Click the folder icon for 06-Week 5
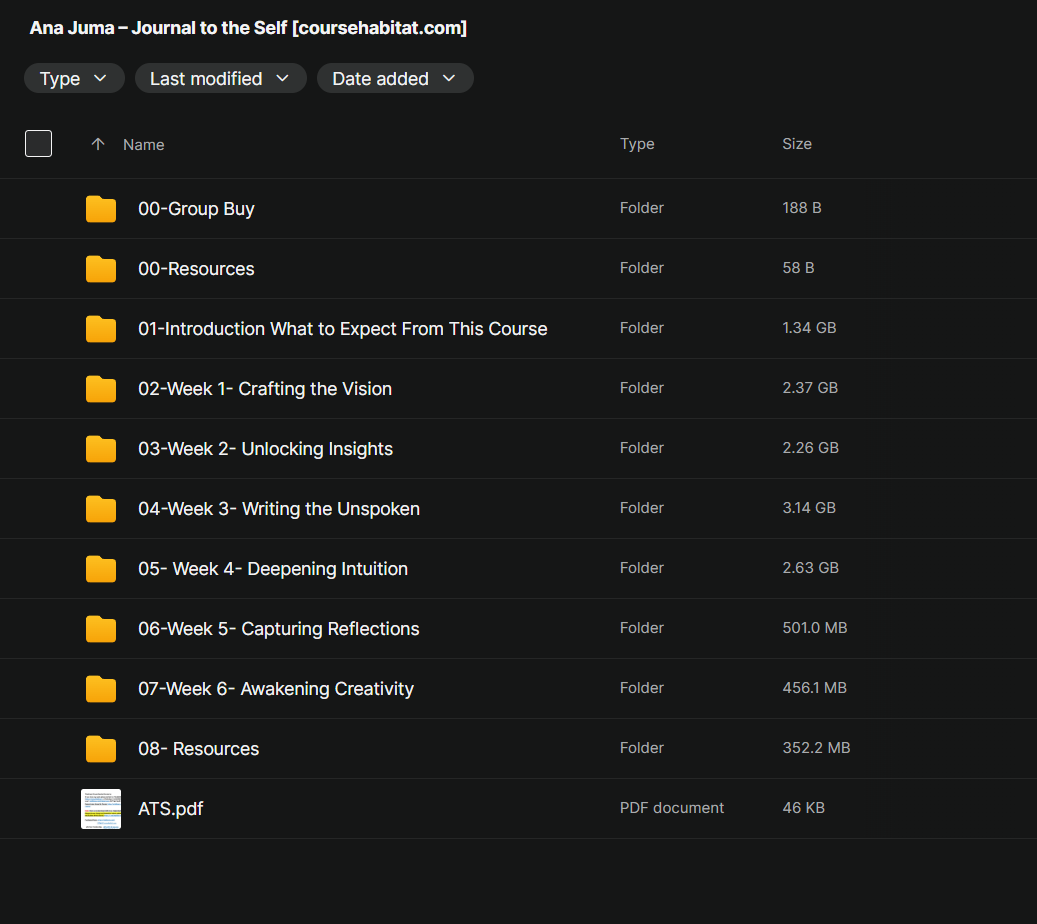This screenshot has height=924, width=1037. click(101, 629)
